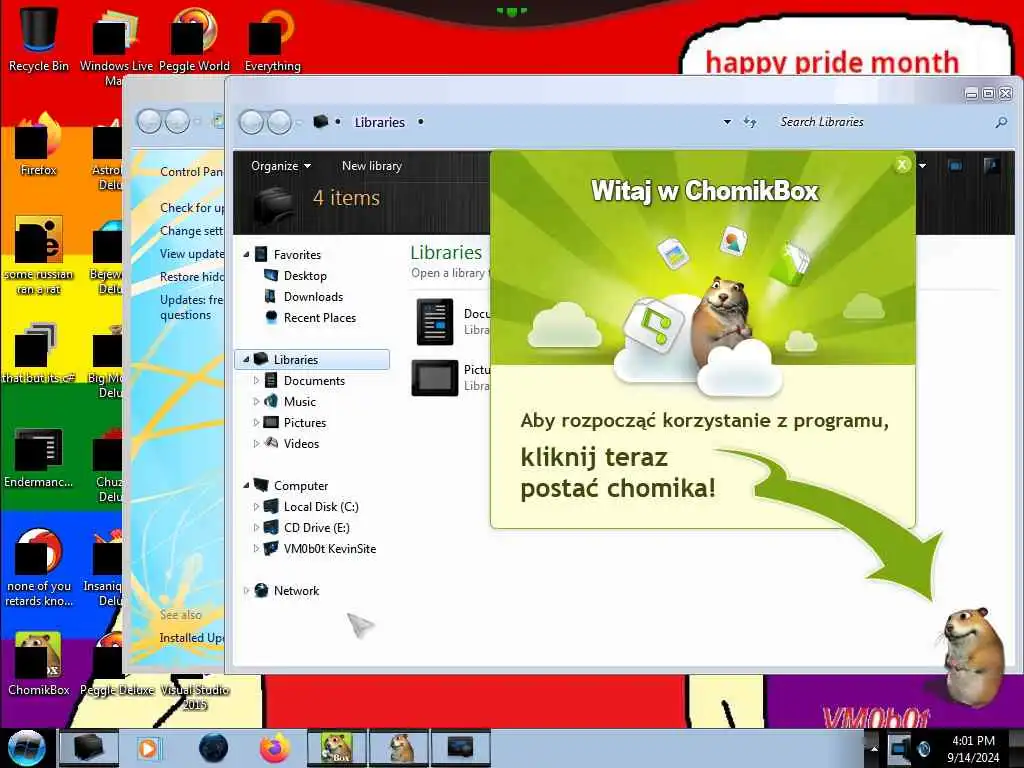Click Change settings link in back window
This screenshot has width=1024, height=768.
pyautogui.click(x=191, y=231)
